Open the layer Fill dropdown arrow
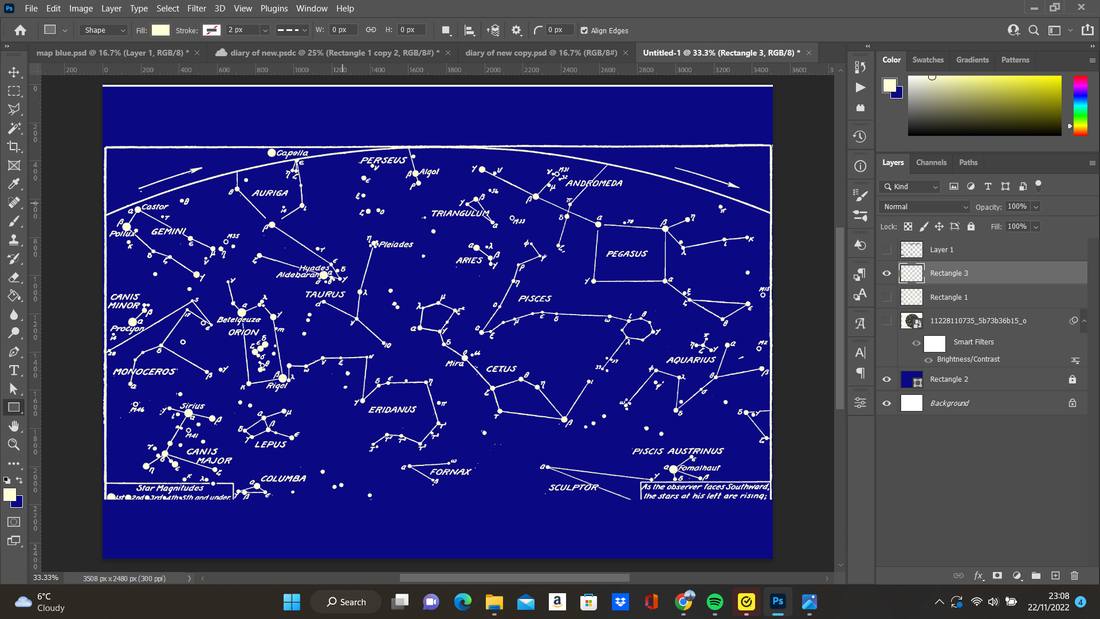Viewport: 1100px width, 619px height. coord(1035,227)
